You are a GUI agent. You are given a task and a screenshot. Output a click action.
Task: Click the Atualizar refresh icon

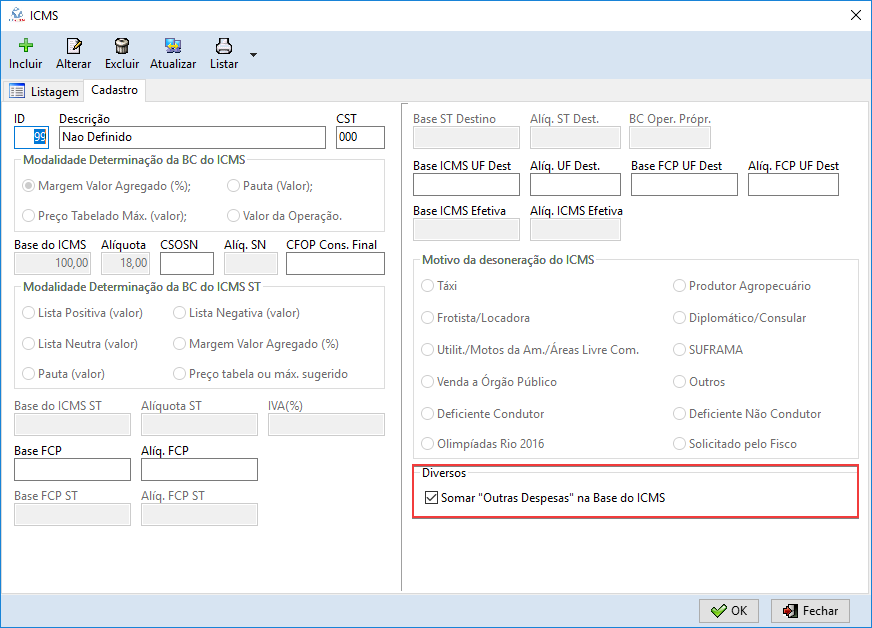(x=173, y=46)
